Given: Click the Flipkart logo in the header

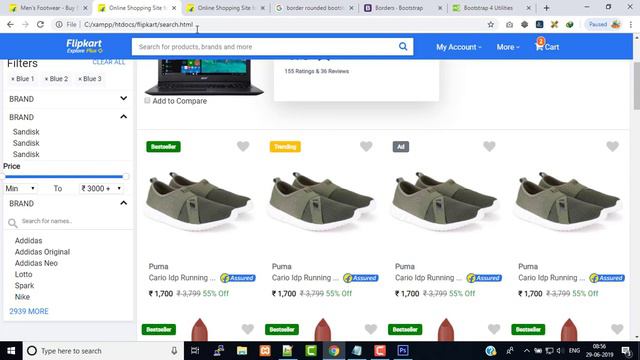Looking at the screenshot, I should (x=84, y=46).
